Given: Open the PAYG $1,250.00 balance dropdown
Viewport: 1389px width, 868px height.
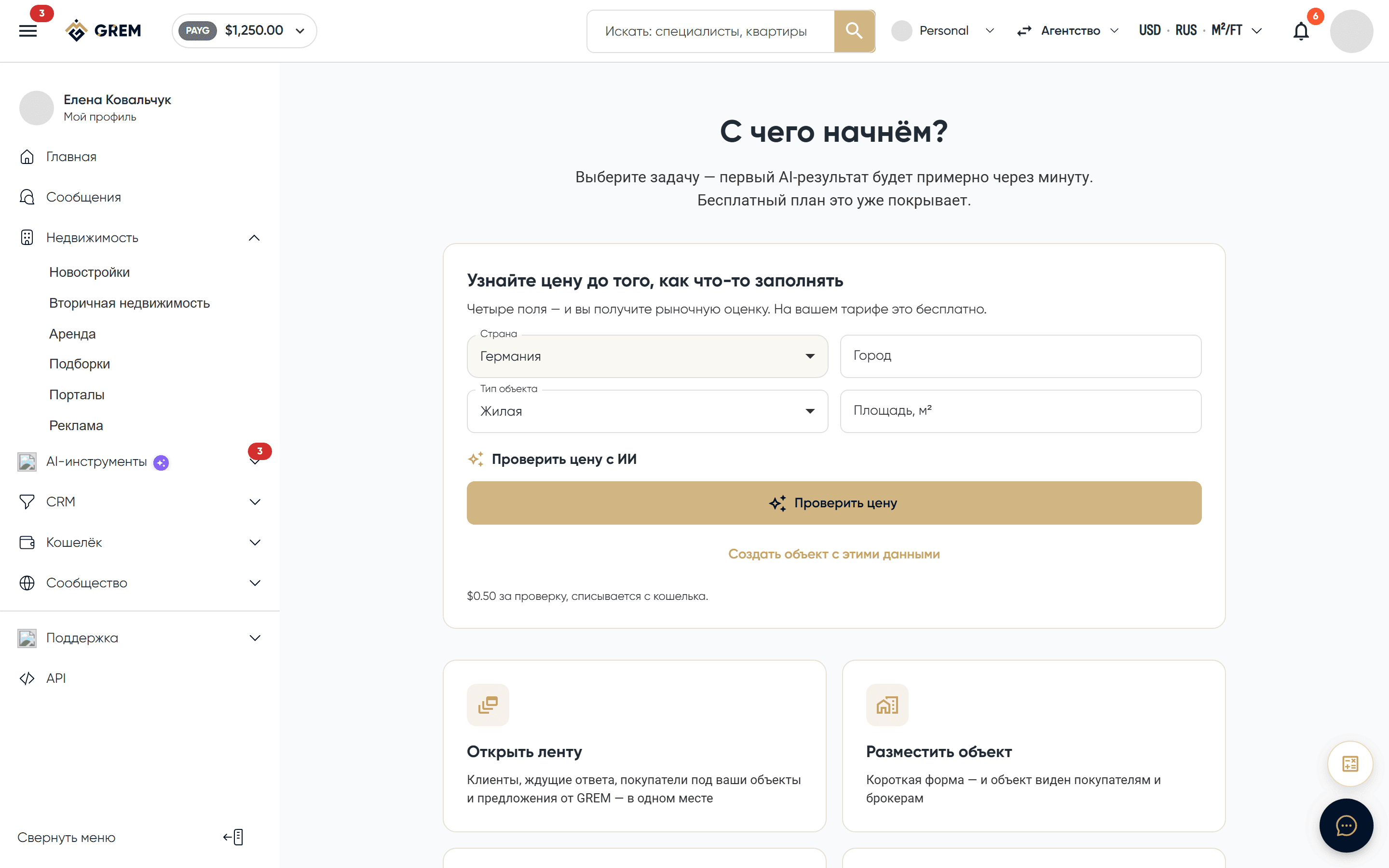Looking at the screenshot, I should point(244,30).
